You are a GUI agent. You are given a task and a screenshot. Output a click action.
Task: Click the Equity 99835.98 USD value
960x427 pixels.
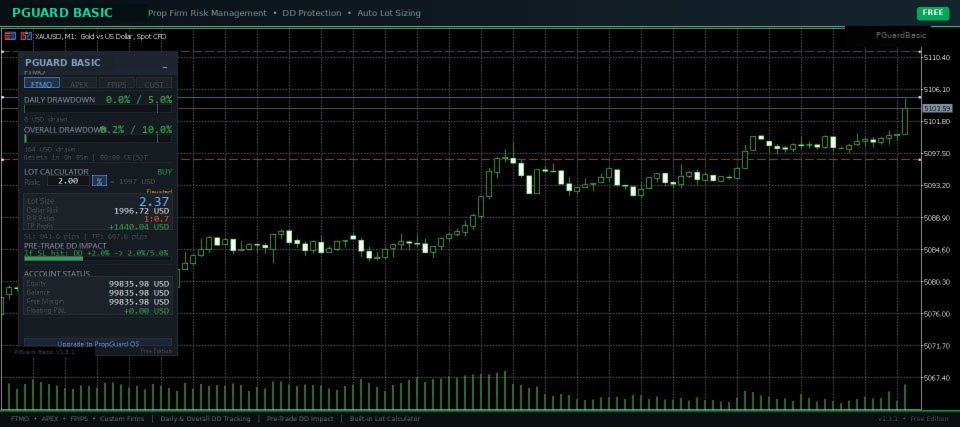pyautogui.click(x=139, y=284)
